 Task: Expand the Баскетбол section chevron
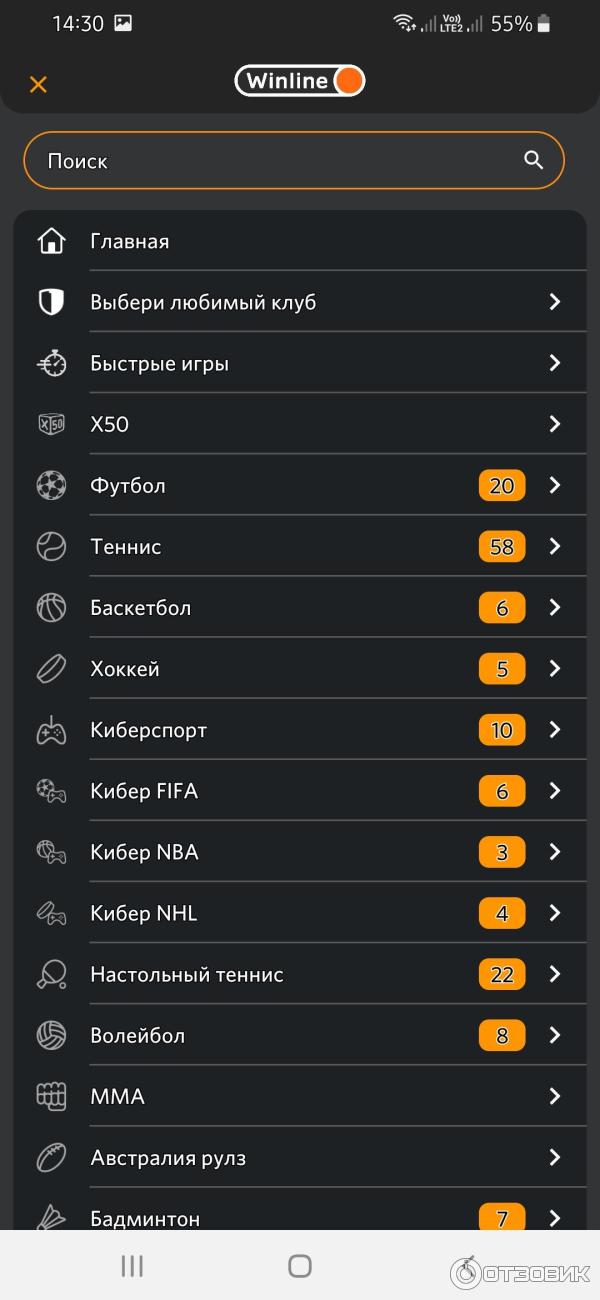pyautogui.click(x=555, y=608)
